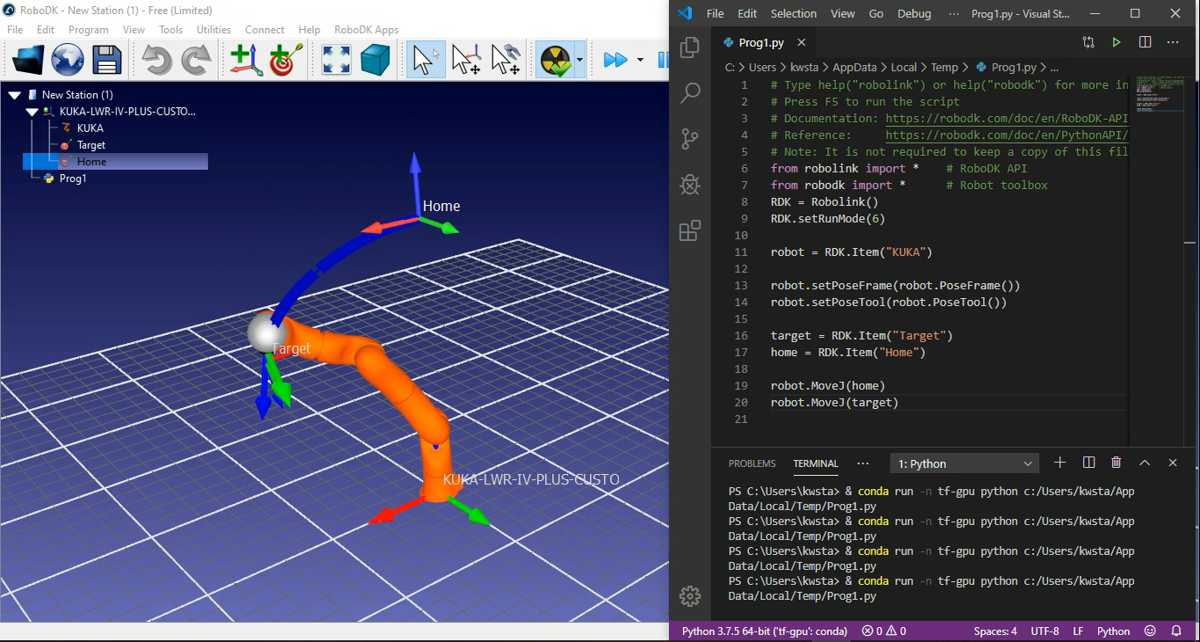1200x642 pixels.
Task: Click the Python 3.7.5 interpreter status
Action: 764,631
